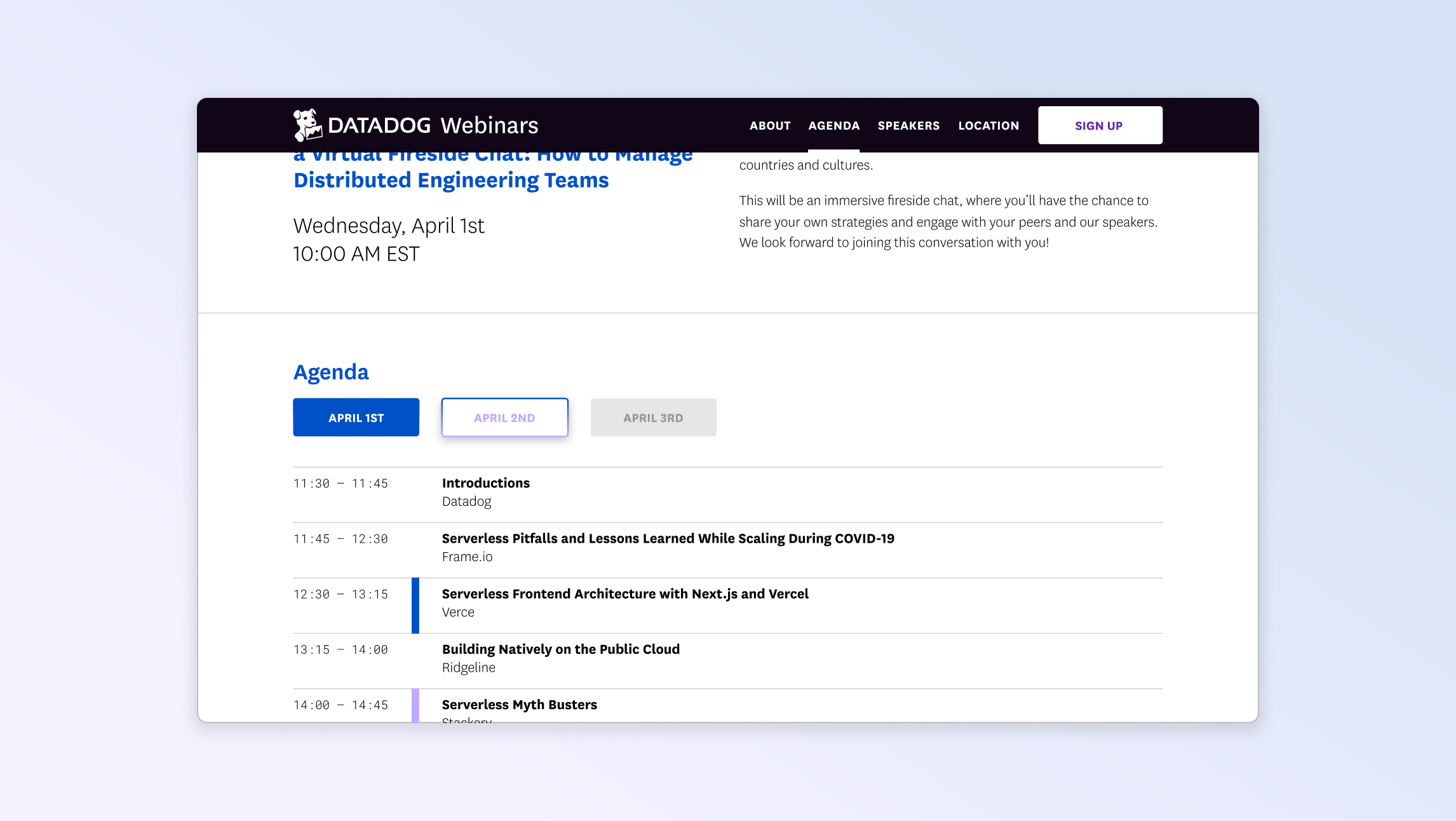Open the AGENDA navigation item
Image resolution: width=1456 pixels, height=821 pixels.
[x=834, y=125]
